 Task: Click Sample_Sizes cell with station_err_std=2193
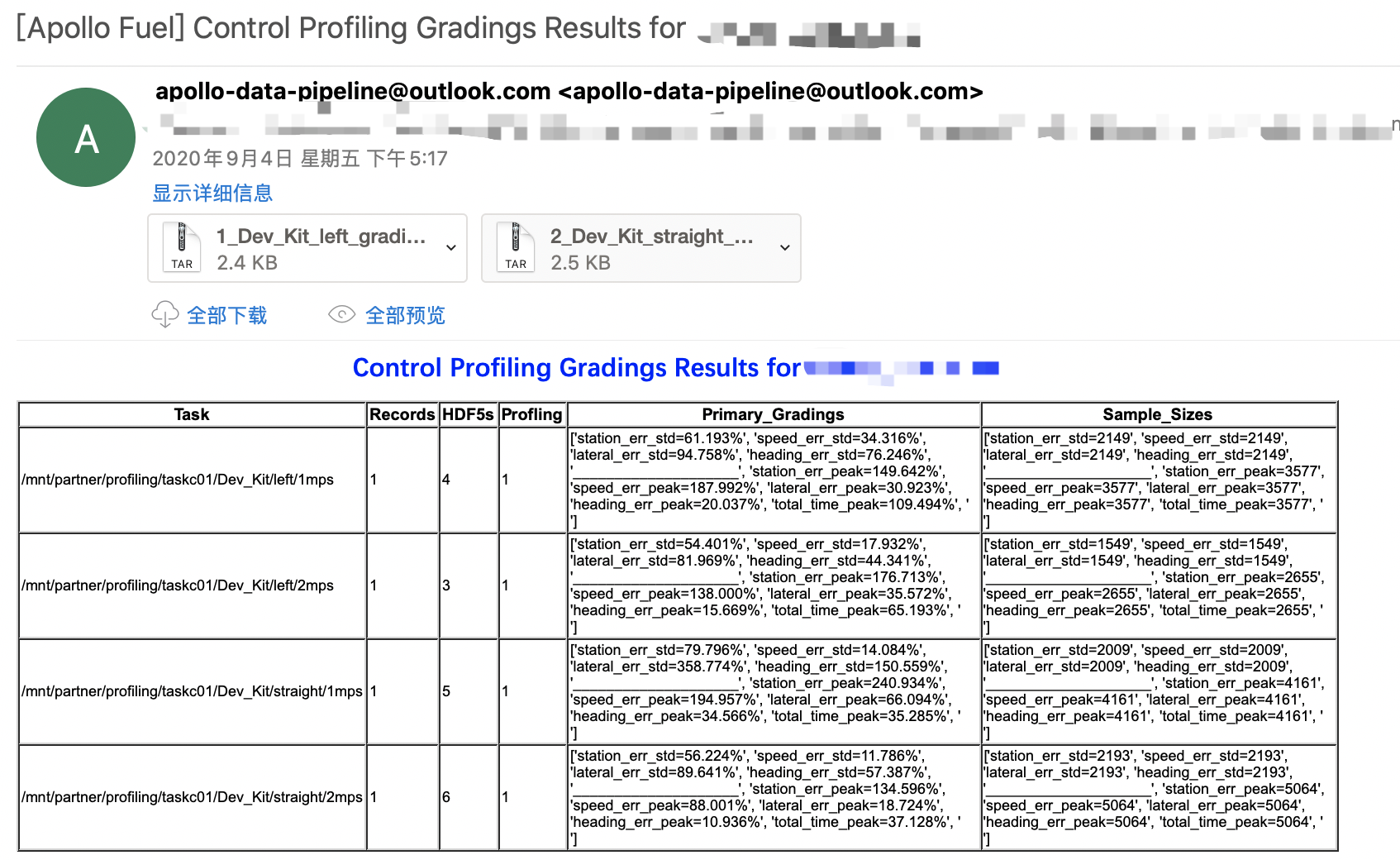(x=1159, y=797)
